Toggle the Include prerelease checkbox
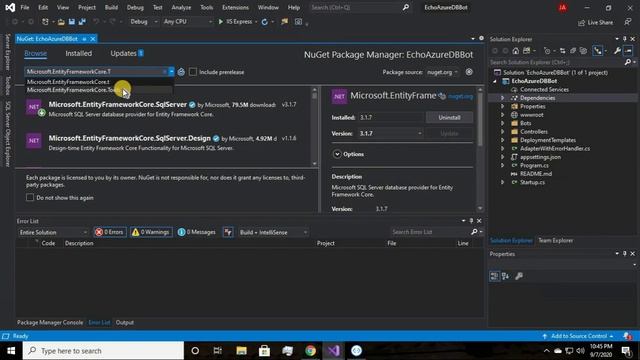 193,72
